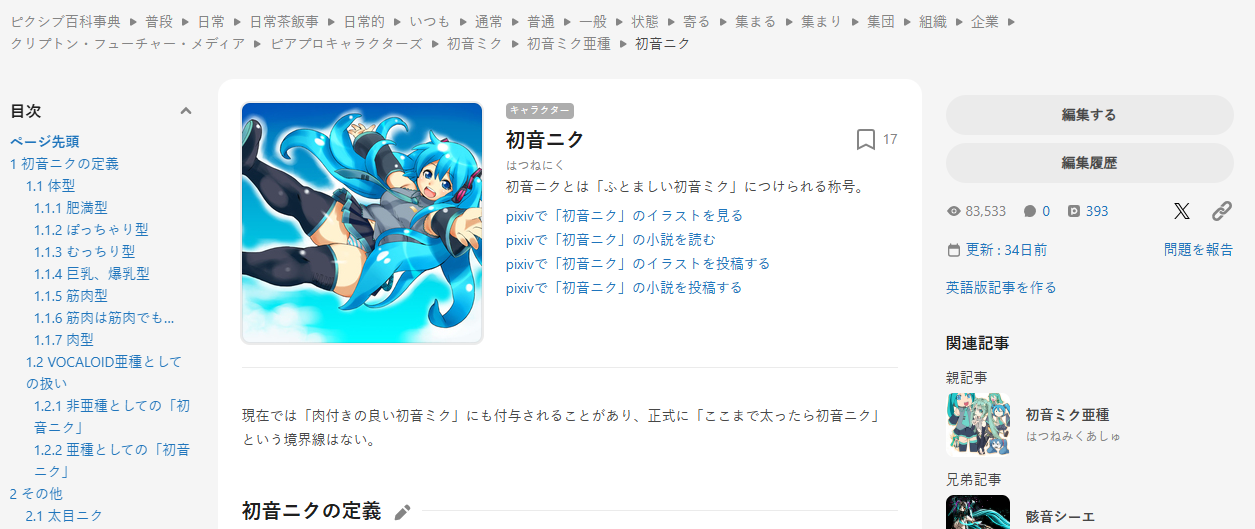Click the update date calendar icon

pyautogui.click(x=953, y=250)
